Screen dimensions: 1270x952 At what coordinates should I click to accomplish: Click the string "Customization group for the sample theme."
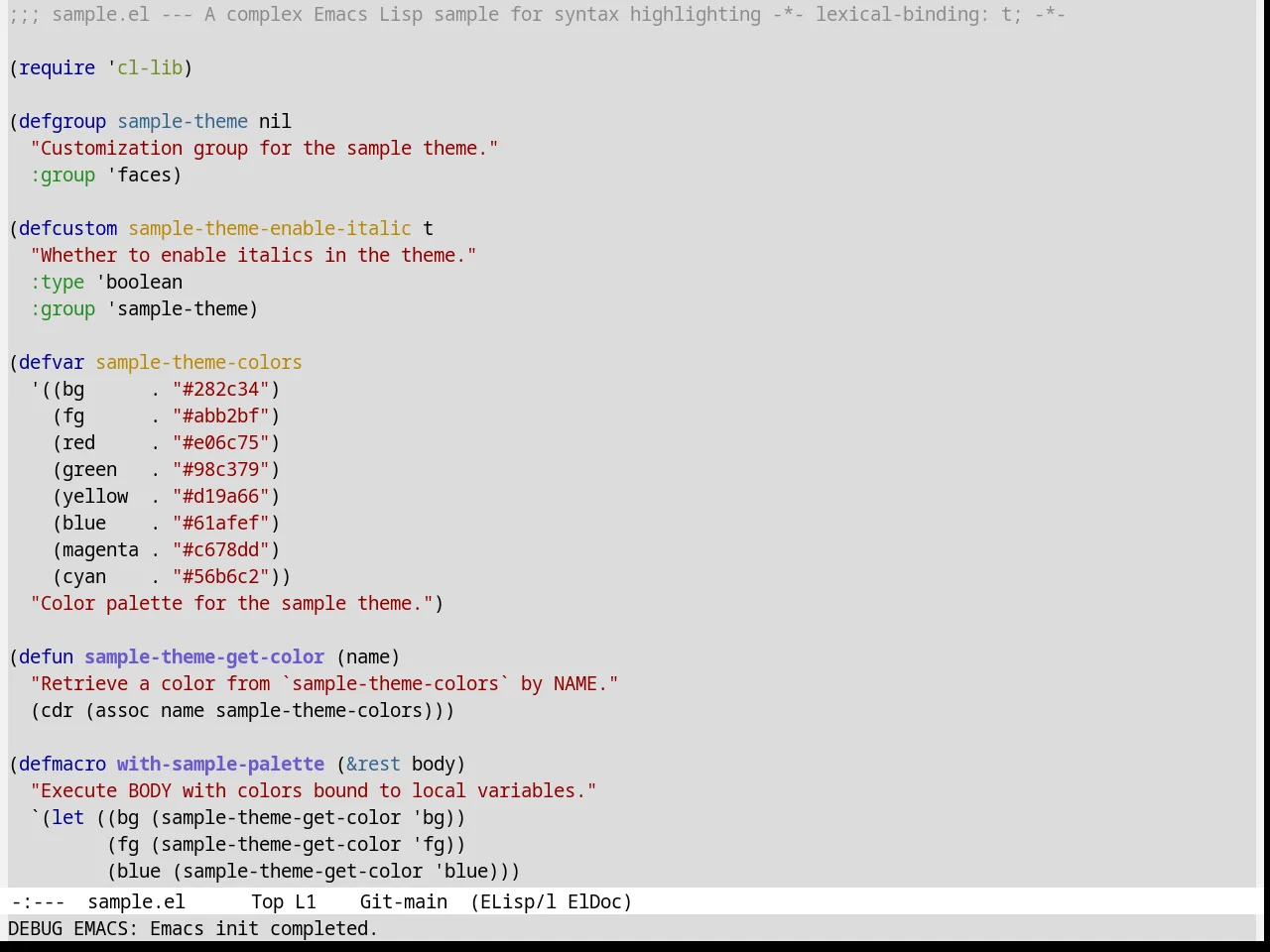coord(264,148)
